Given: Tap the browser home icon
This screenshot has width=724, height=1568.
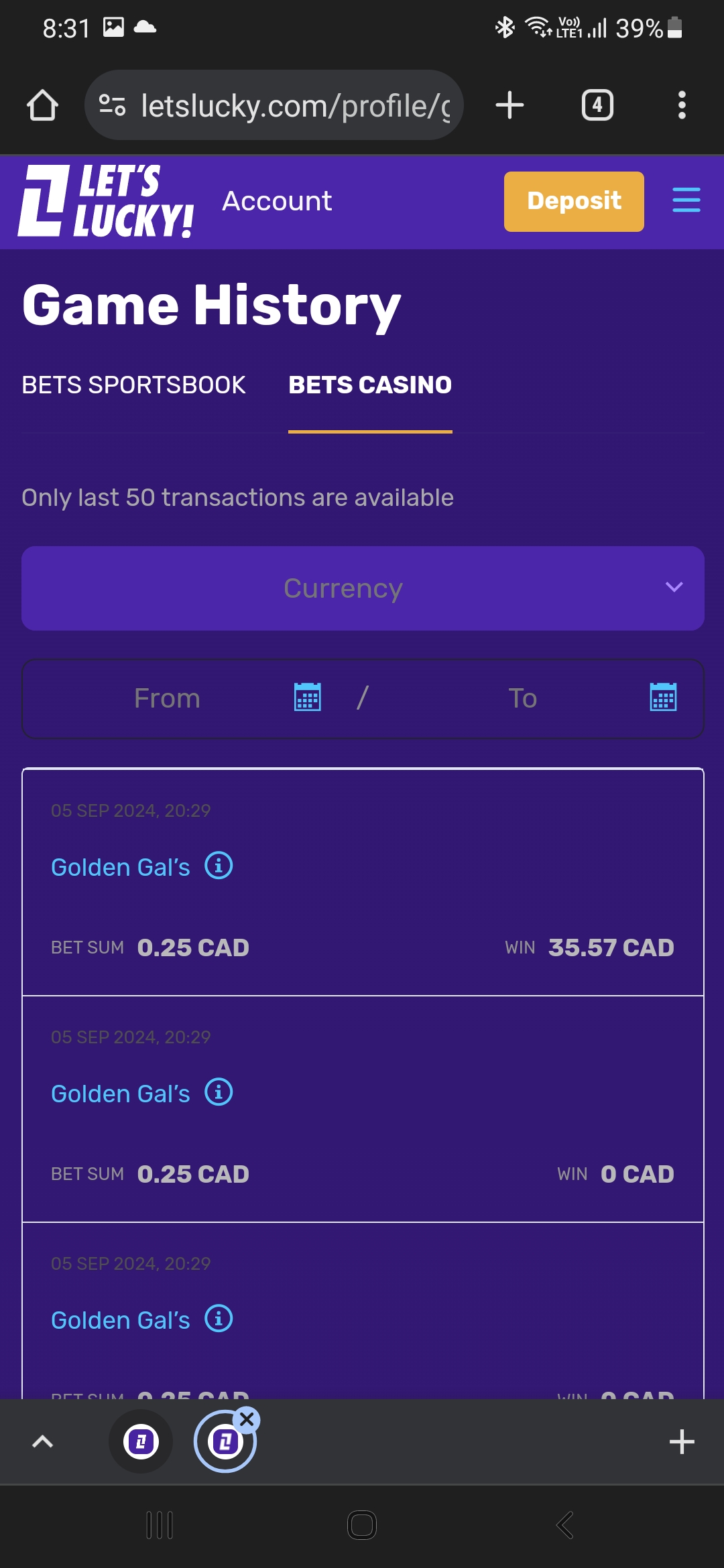Looking at the screenshot, I should (42, 105).
